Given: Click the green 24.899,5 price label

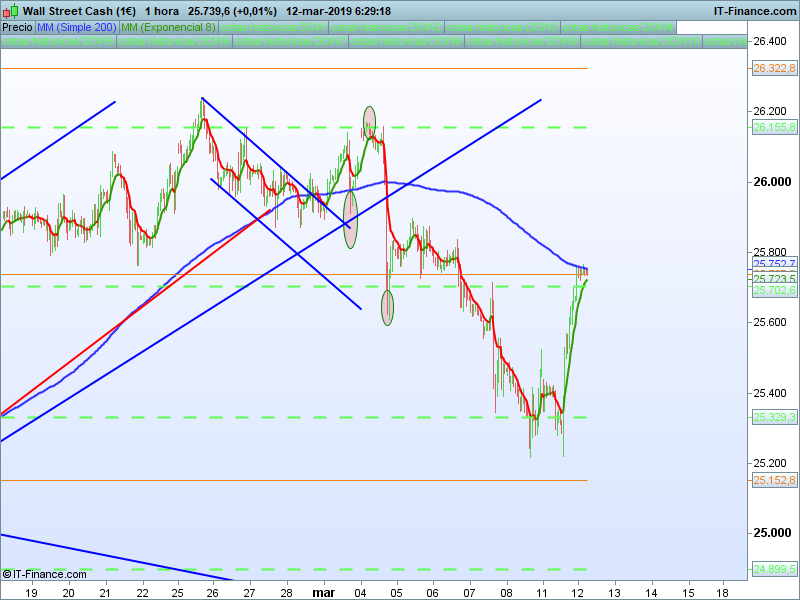Looking at the screenshot, I should [774, 569].
